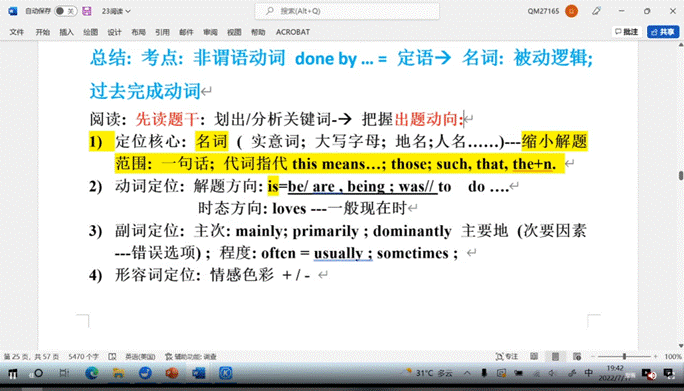The height and width of the screenshot is (391, 684).
Task: Click the word 'dominantly' in document
Action: tap(412, 231)
